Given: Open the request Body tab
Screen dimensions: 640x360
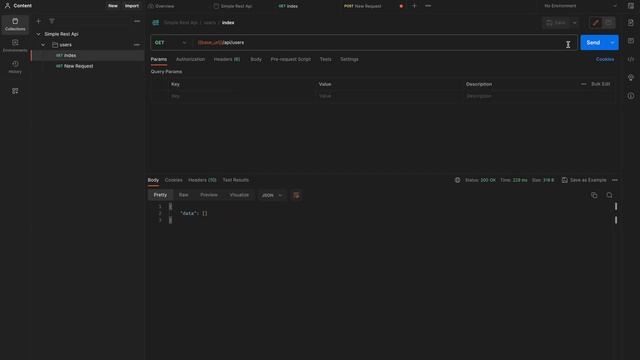Looking at the screenshot, I should coord(256,59).
